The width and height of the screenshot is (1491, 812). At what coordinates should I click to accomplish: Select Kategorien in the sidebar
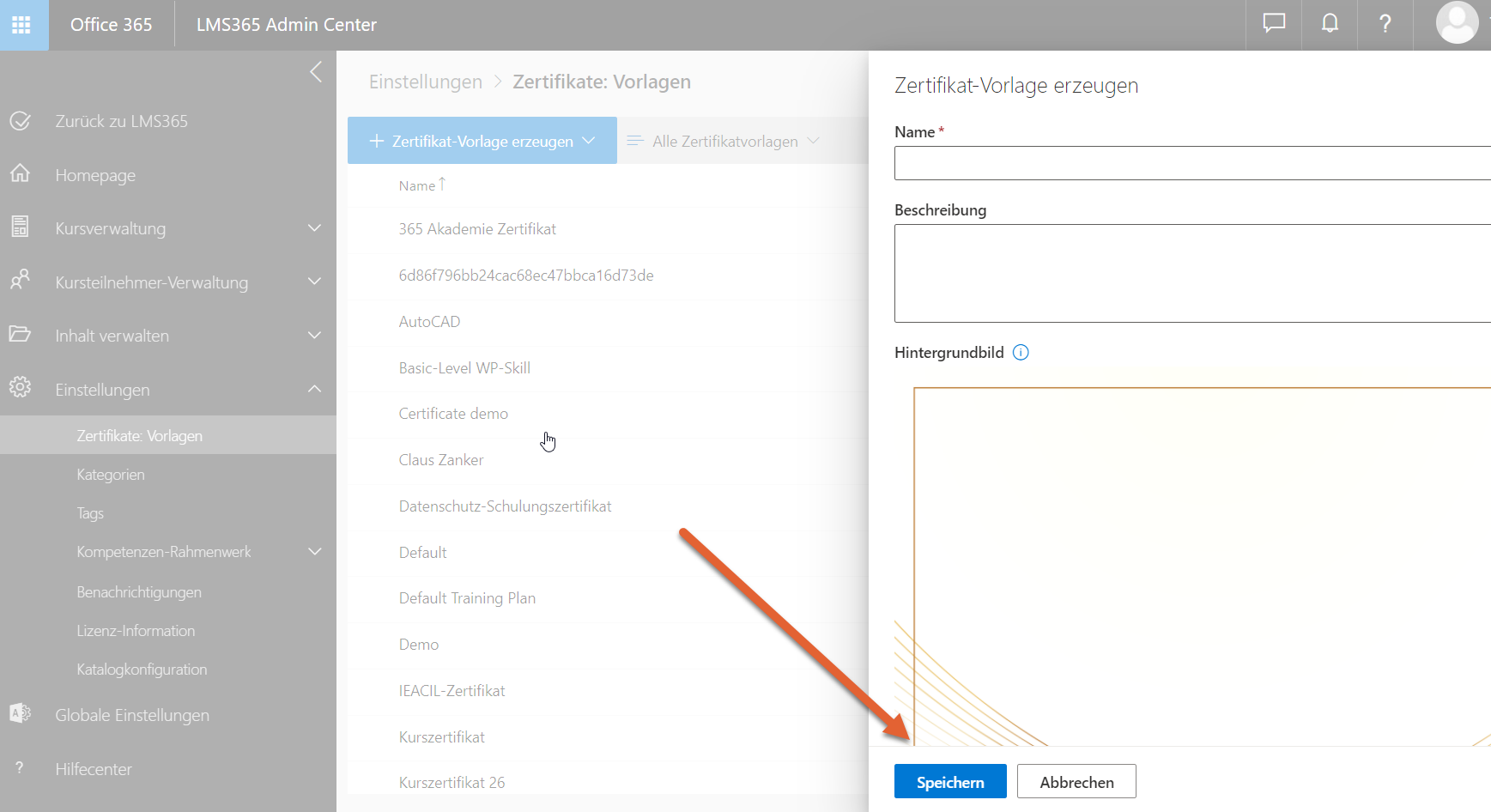[111, 475]
